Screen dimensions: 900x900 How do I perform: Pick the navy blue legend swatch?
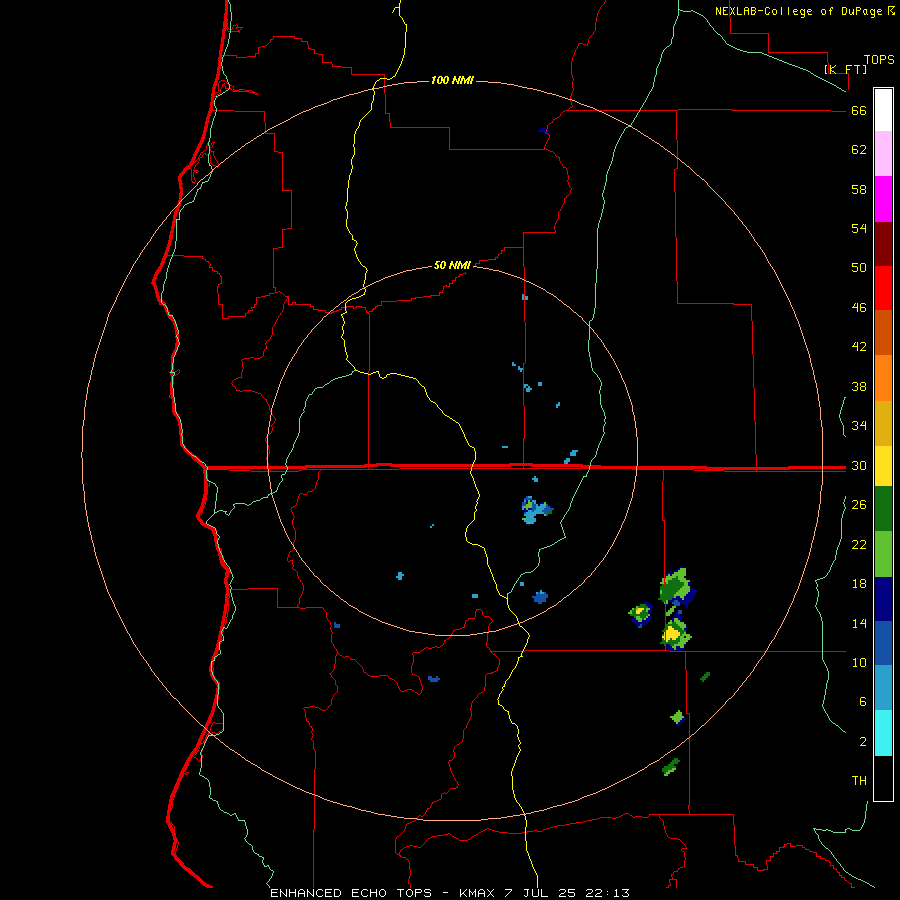[883, 599]
